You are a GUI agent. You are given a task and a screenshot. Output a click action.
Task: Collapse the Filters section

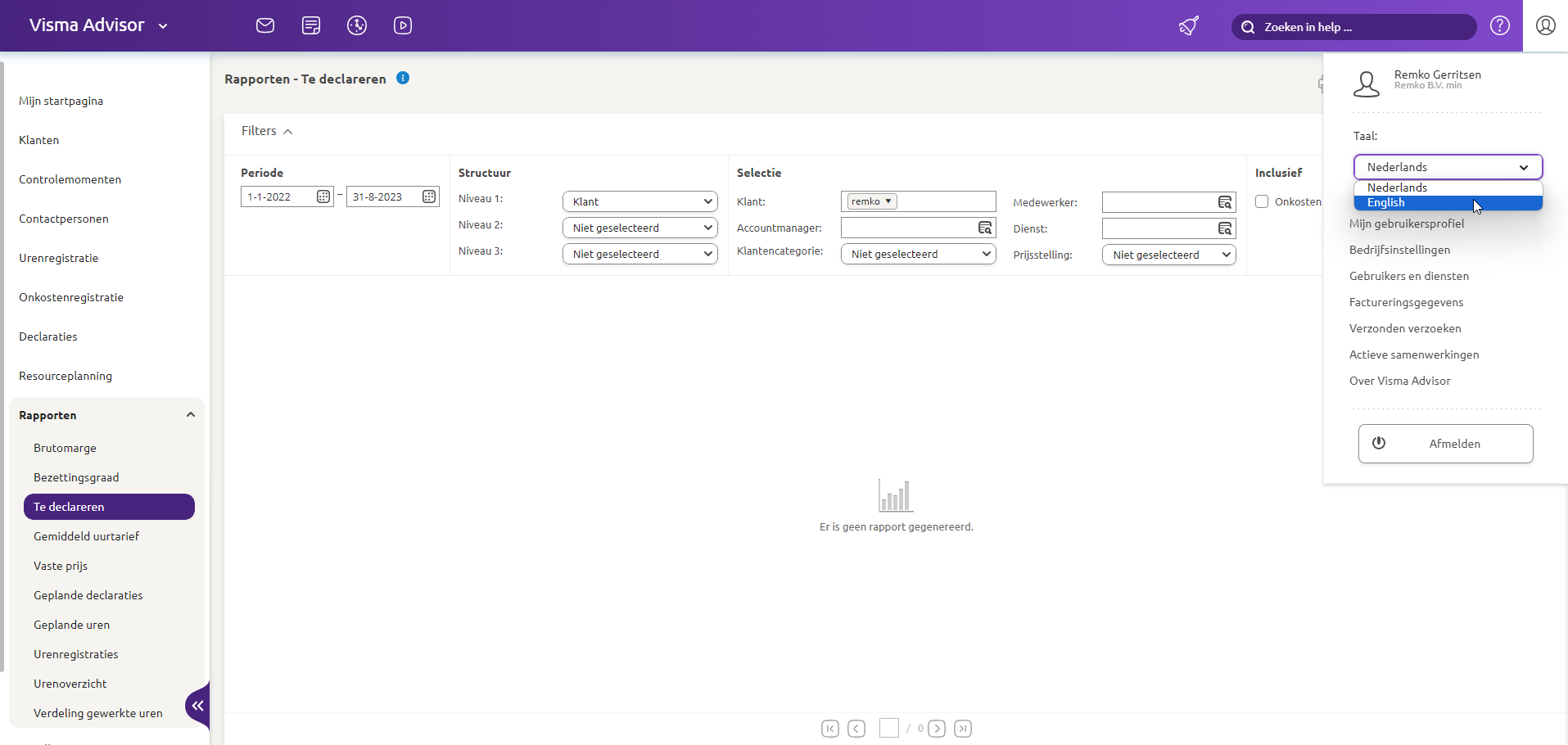coord(287,131)
